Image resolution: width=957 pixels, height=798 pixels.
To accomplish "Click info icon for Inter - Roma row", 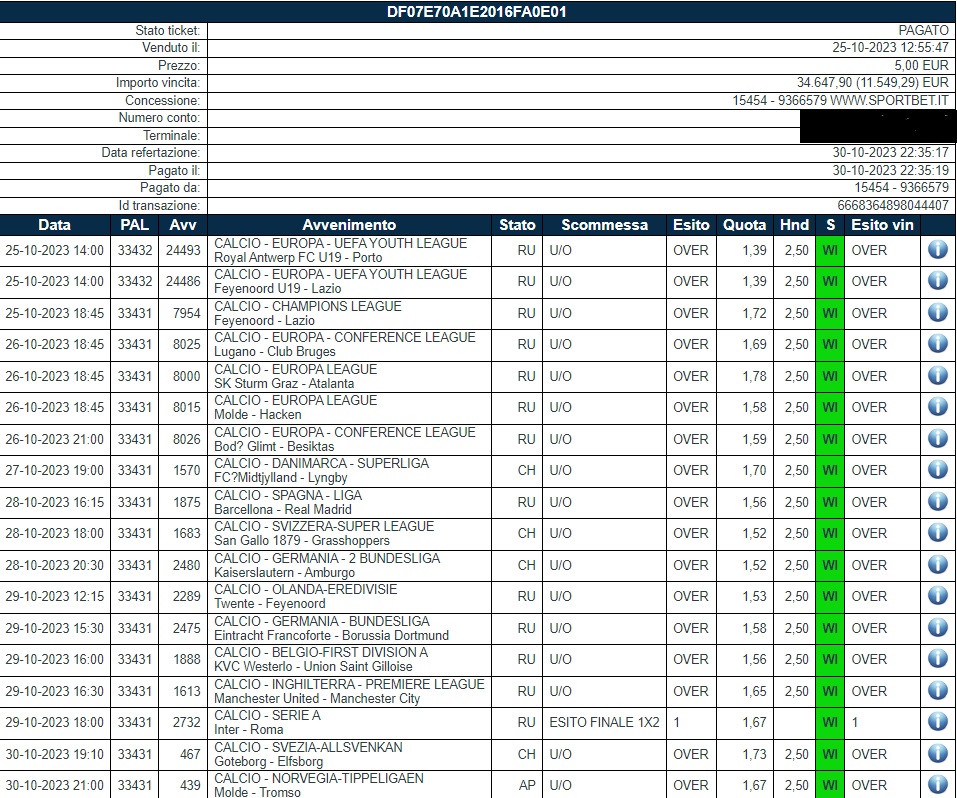I will [x=937, y=722].
